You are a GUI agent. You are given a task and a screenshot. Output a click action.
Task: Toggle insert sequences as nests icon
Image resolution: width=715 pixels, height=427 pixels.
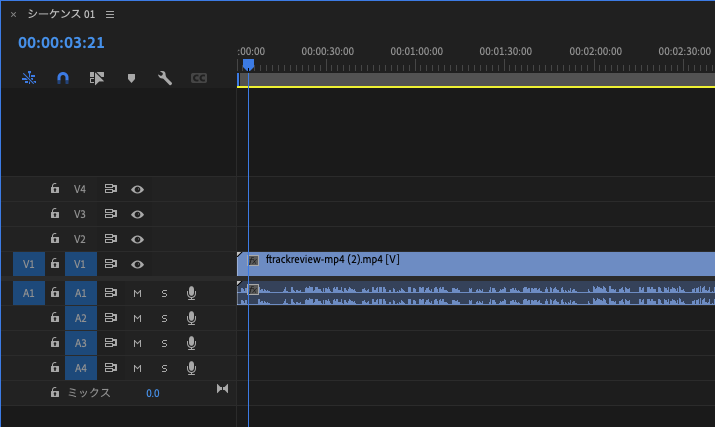(x=29, y=78)
